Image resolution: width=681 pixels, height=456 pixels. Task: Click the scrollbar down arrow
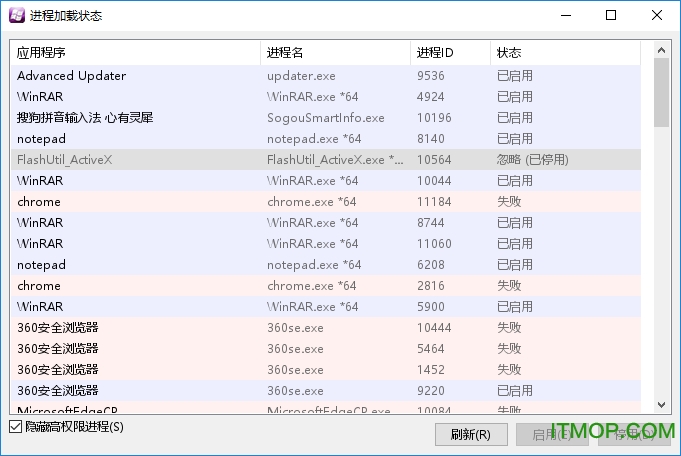(661, 405)
